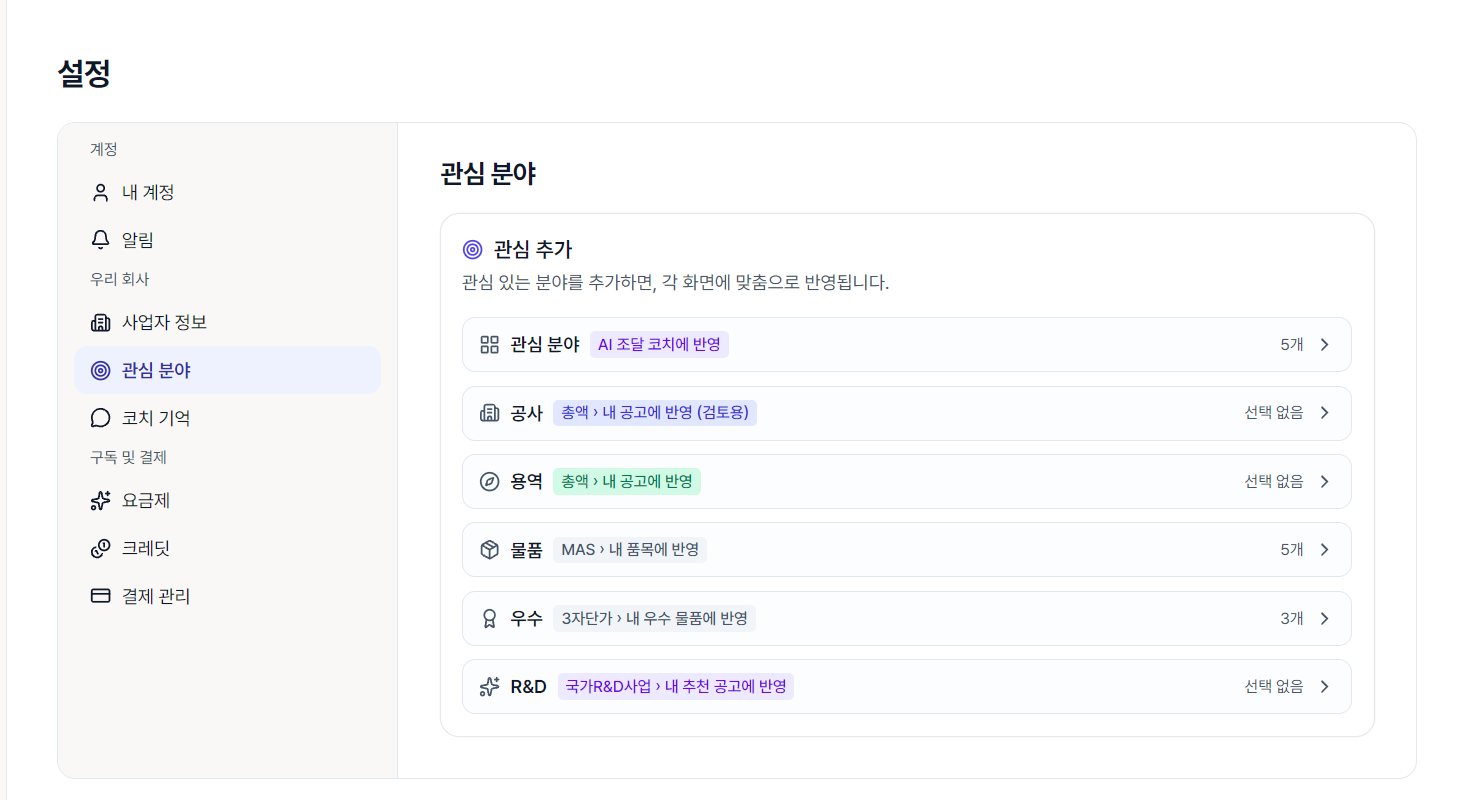Click the R&D row label
This screenshot has width=1467, height=800.
529,686
